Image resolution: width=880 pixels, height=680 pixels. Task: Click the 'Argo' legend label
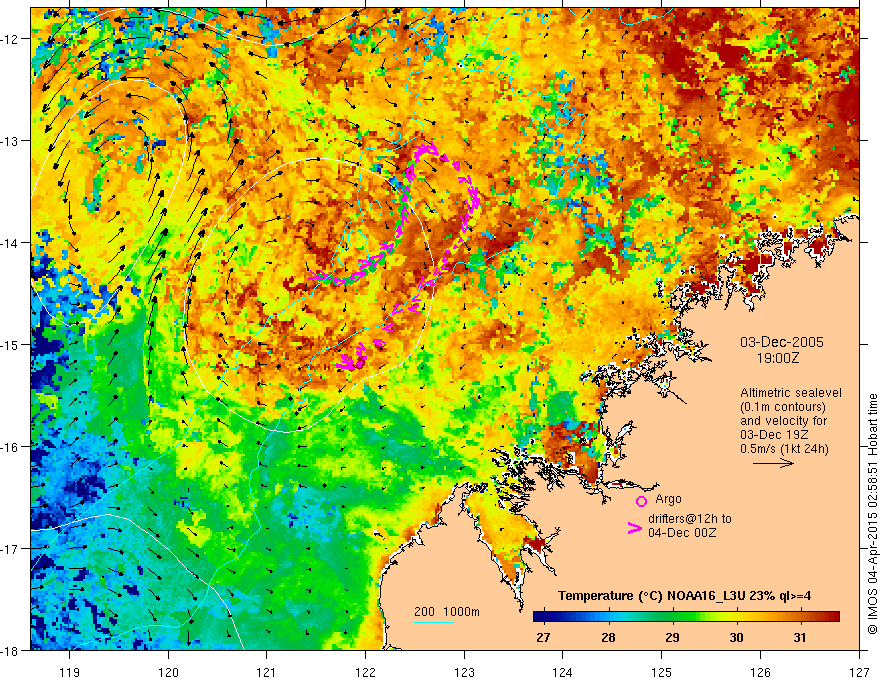(x=668, y=499)
